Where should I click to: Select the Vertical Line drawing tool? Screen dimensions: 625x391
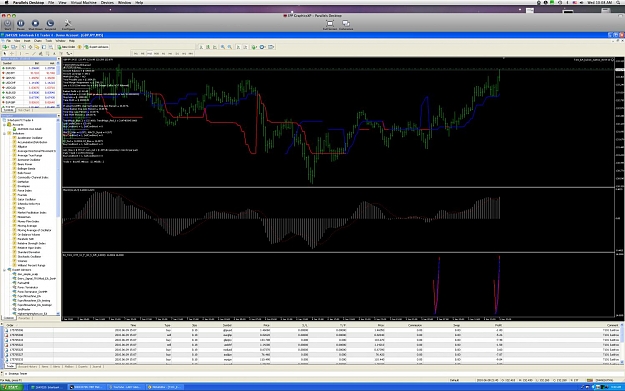coord(20,53)
